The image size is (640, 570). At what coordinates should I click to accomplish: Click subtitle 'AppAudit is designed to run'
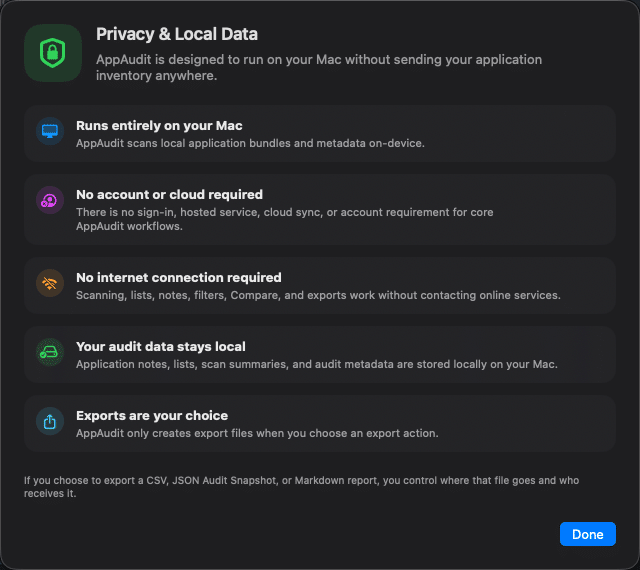(319, 67)
